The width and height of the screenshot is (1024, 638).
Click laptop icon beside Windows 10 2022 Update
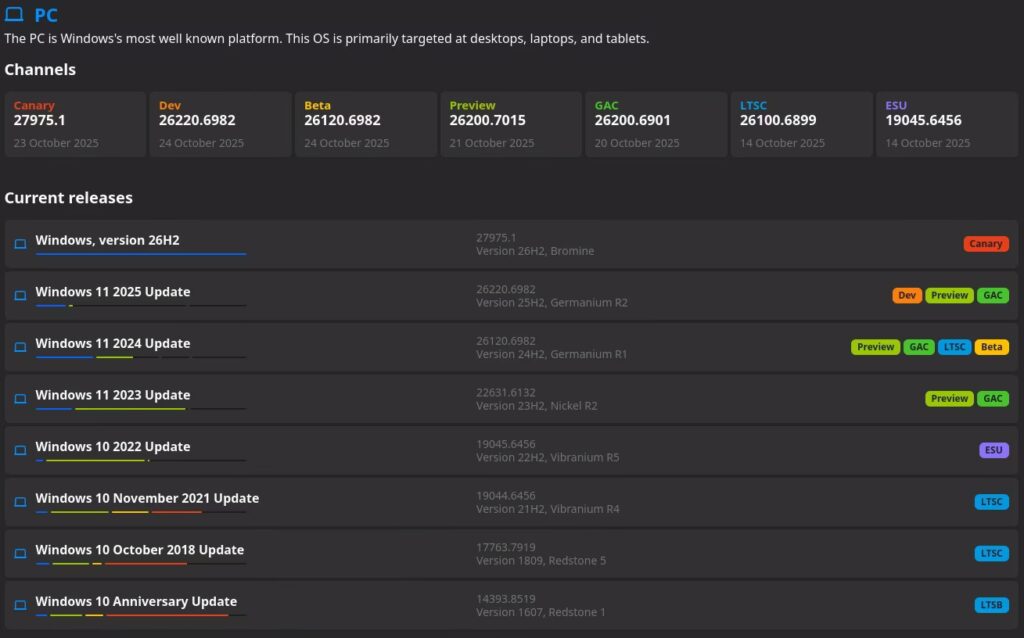coord(20,450)
